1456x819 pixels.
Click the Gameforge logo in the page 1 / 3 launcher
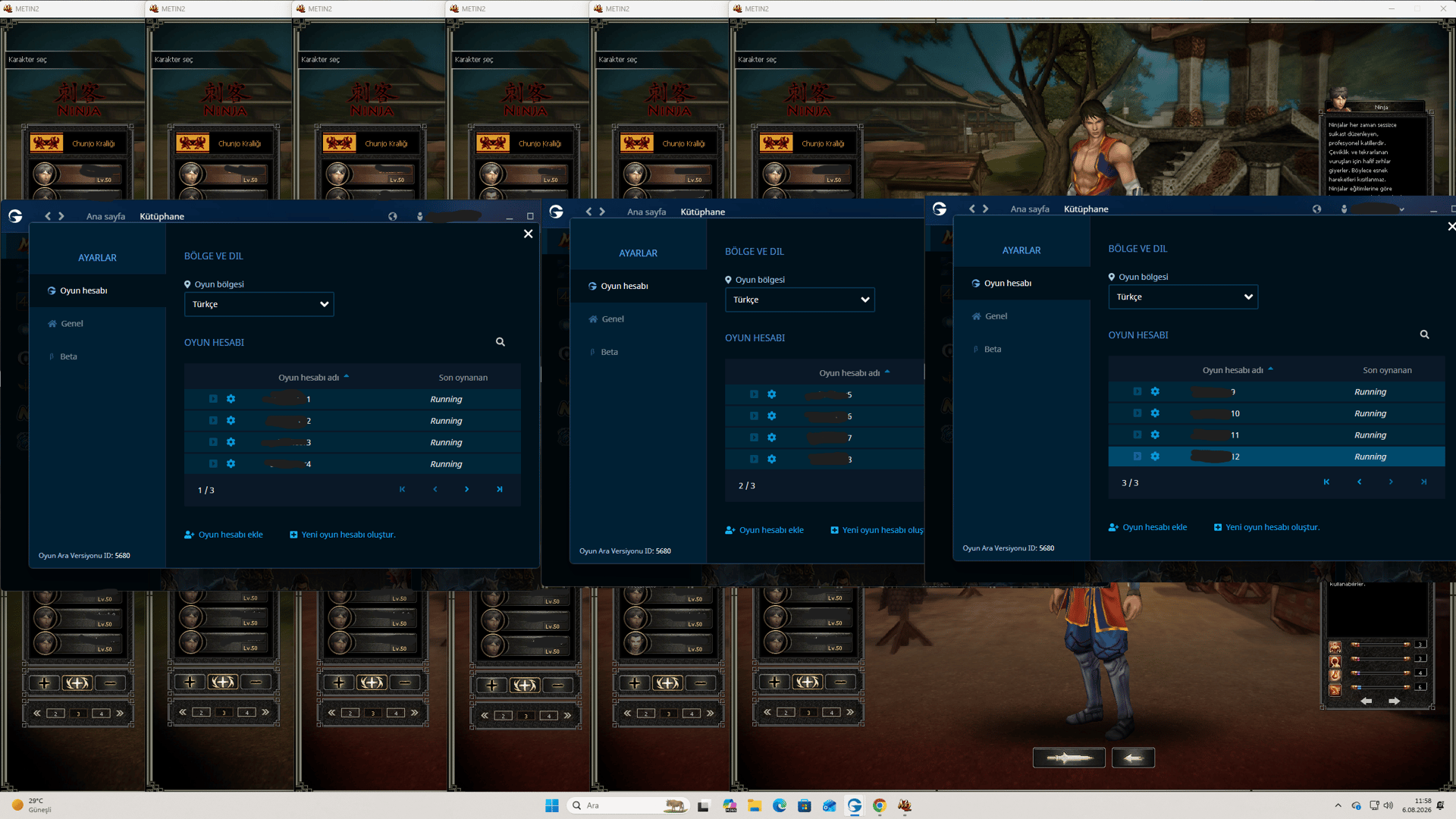point(15,216)
